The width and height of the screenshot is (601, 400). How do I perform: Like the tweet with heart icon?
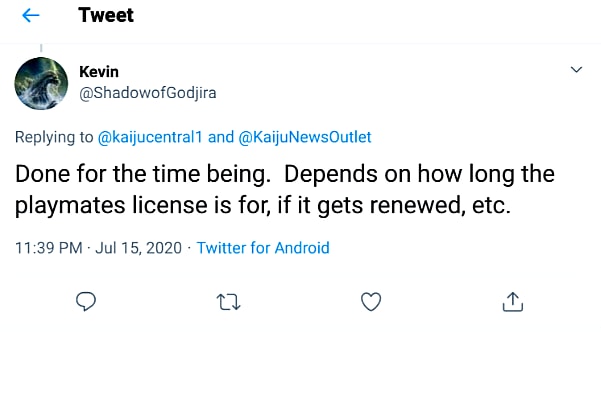tap(371, 301)
